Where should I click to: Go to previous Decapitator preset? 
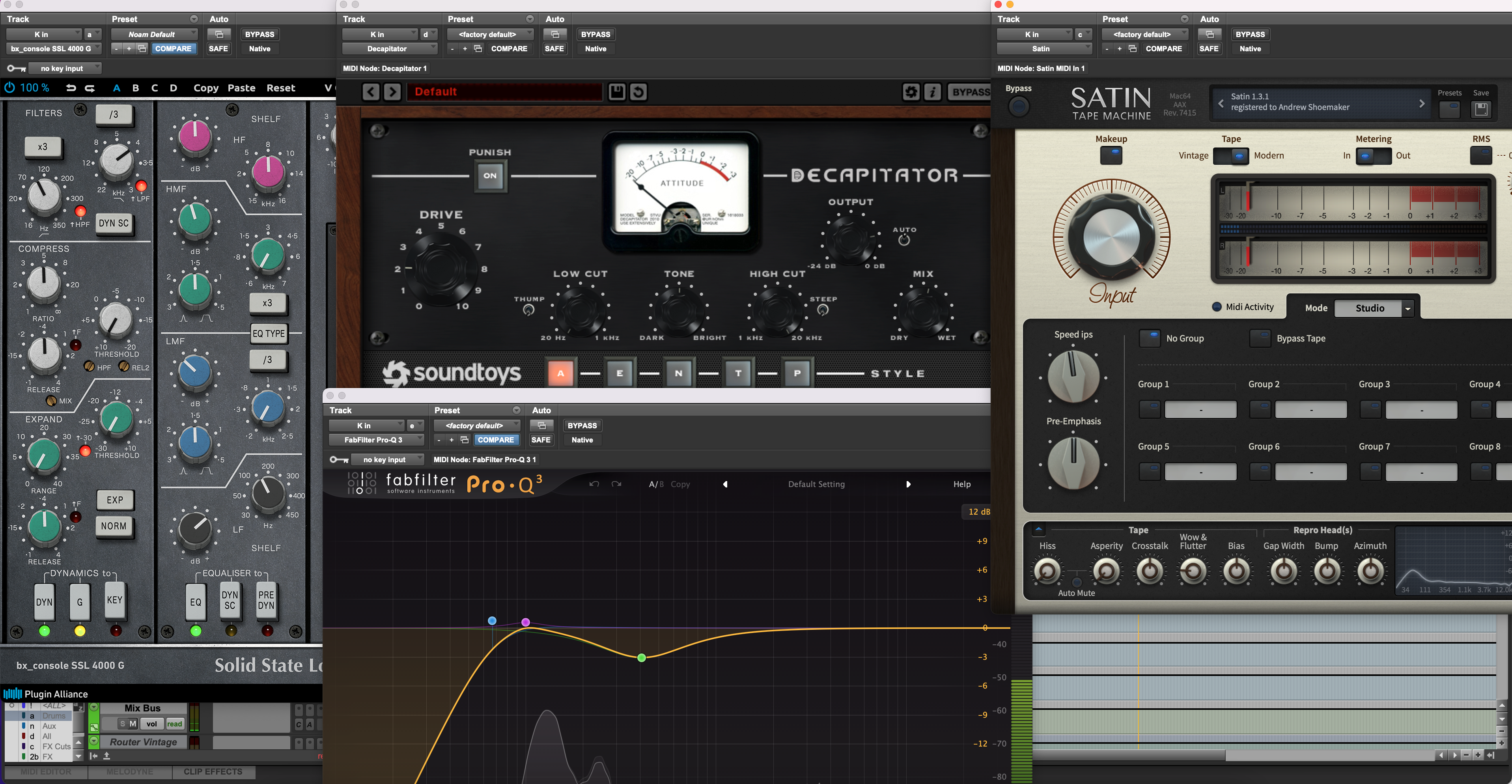[x=370, y=91]
